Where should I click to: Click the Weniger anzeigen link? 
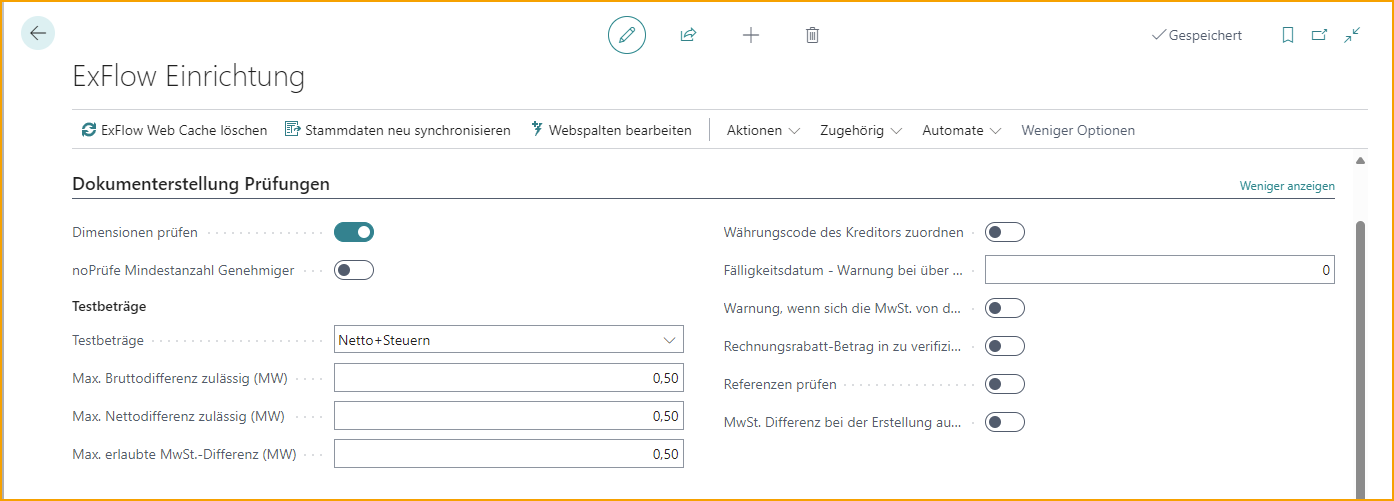pyautogui.click(x=1287, y=186)
